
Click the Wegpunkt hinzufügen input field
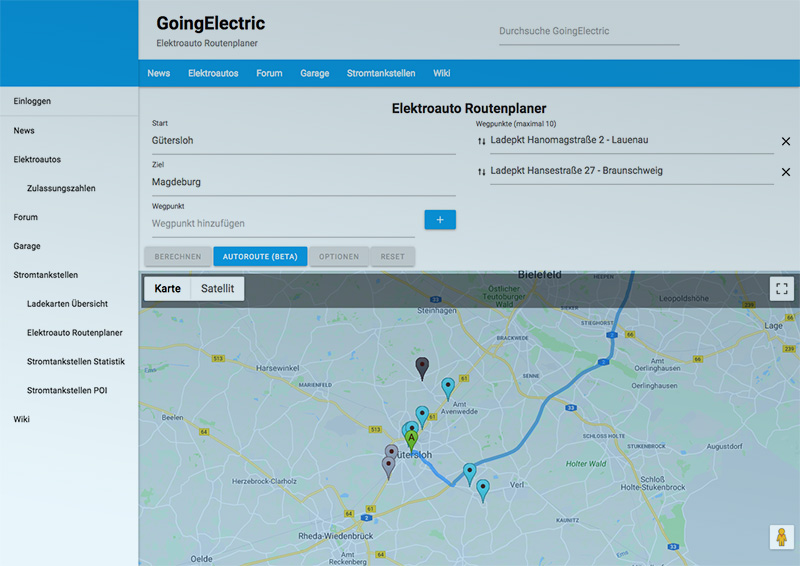pos(283,223)
